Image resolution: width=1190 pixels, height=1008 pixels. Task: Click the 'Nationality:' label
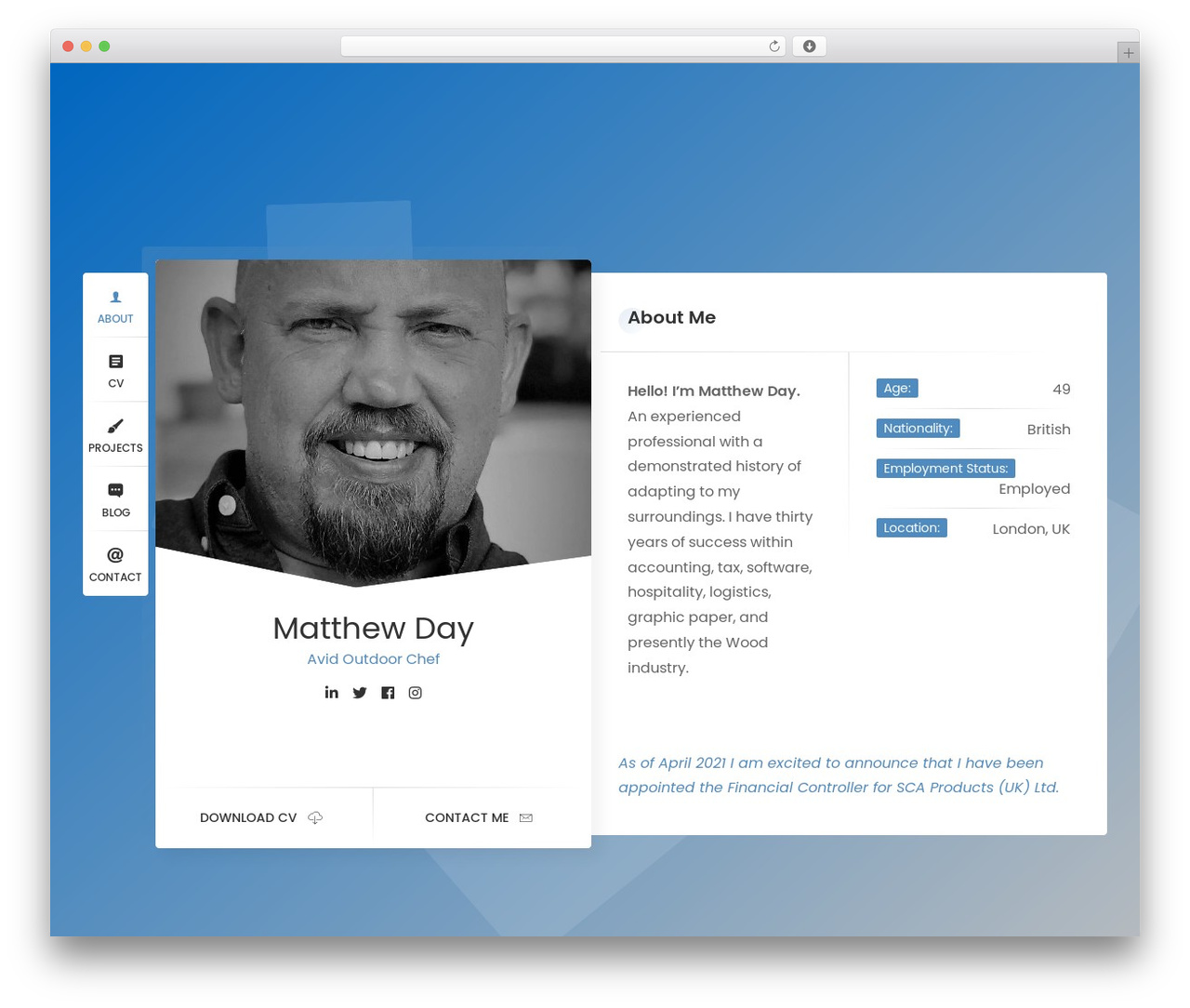click(918, 429)
